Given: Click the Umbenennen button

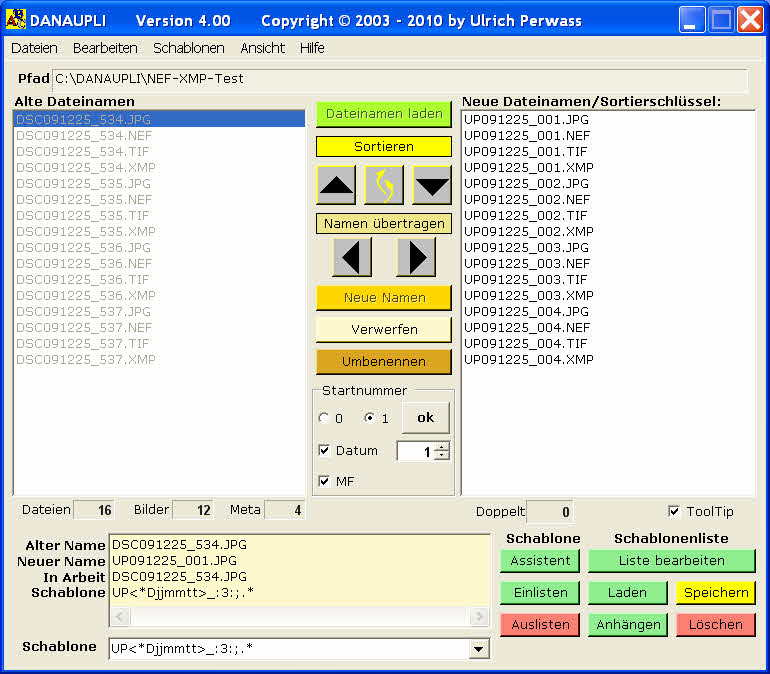Looking at the screenshot, I should 384,361.
